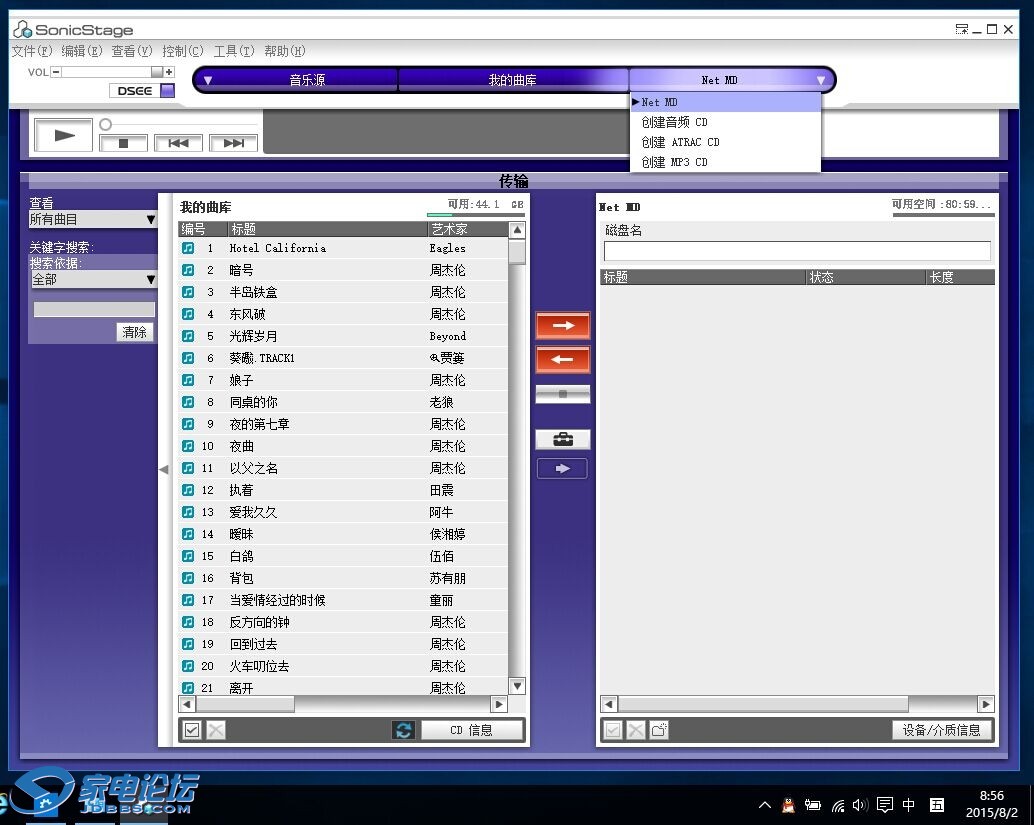The height and width of the screenshot is (825, 1034).
Task: Choose 创建 ATRAC CD from the dropdown
Action: (725, 142)
